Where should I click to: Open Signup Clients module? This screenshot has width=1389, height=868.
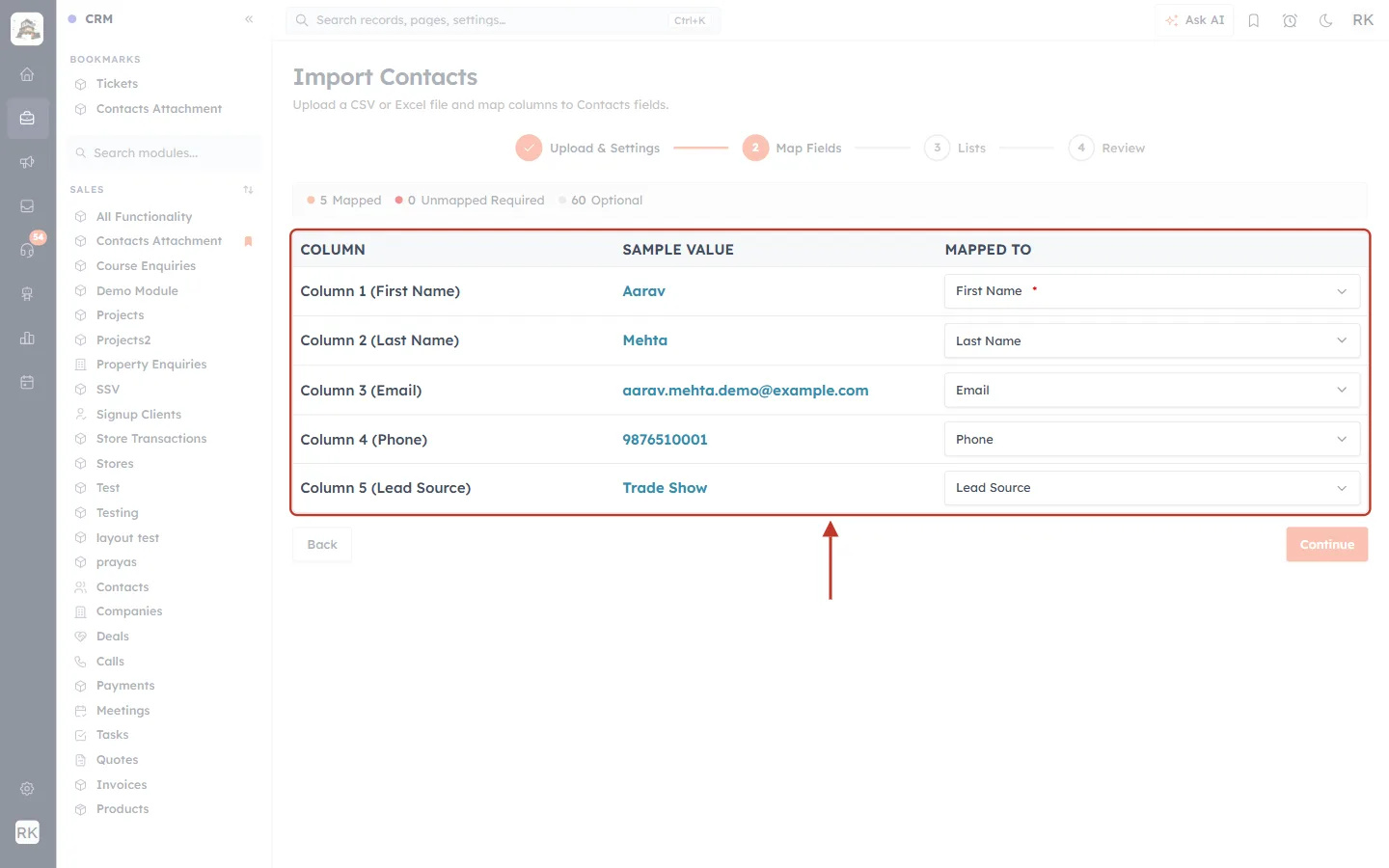pos(139,415)
